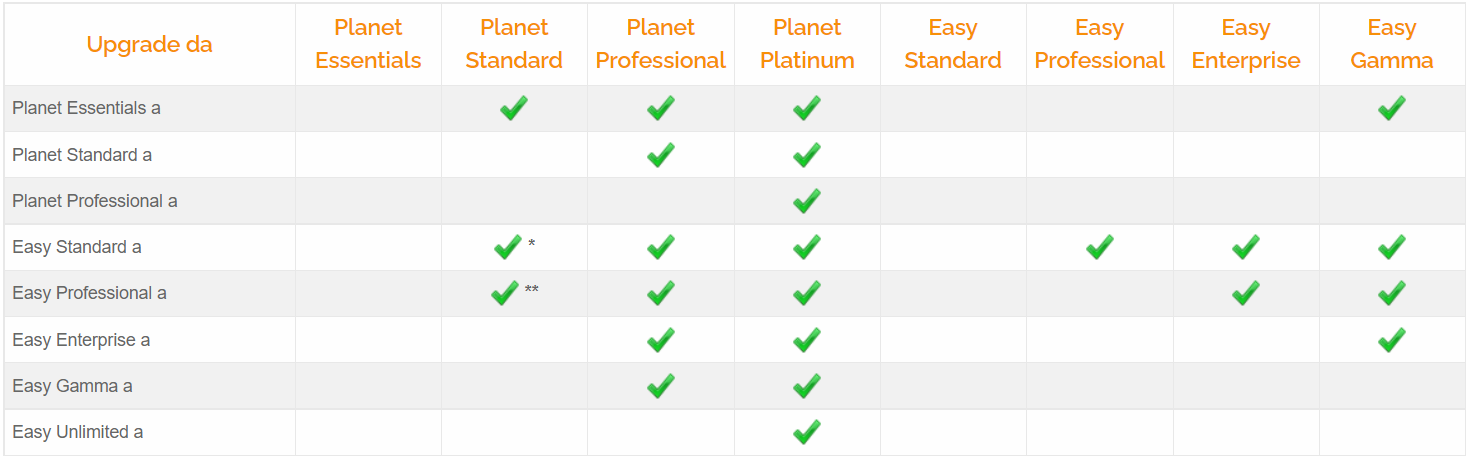Screen dimensions: 1471x459
Task: Click checkmark for Easy Standard to Easy Enterprise
Action: 1245,247
